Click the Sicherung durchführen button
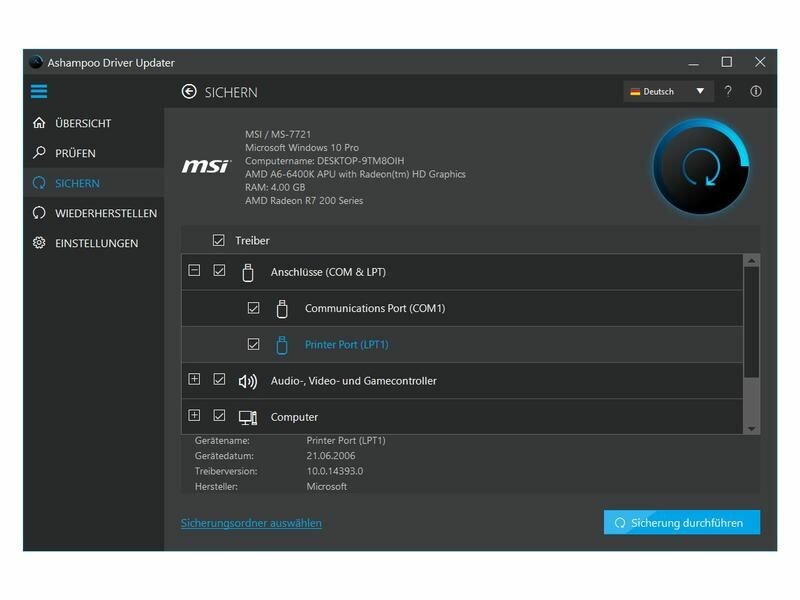800x600 pixels. 681,523
